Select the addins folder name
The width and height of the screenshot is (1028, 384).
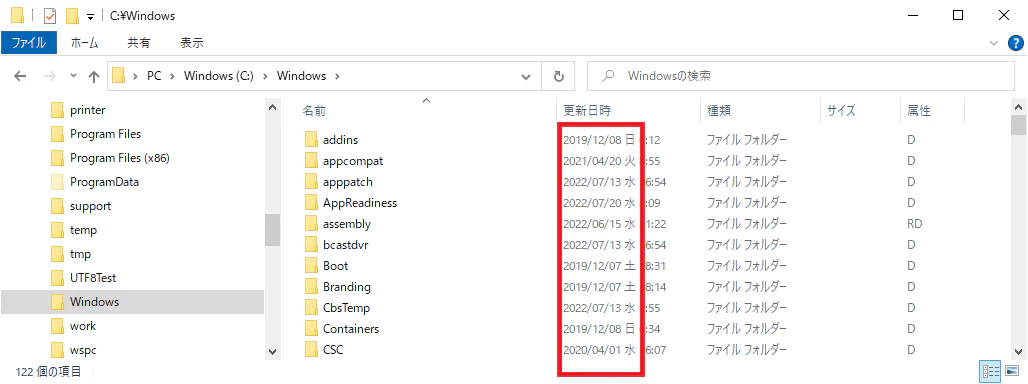pos(340,140)
